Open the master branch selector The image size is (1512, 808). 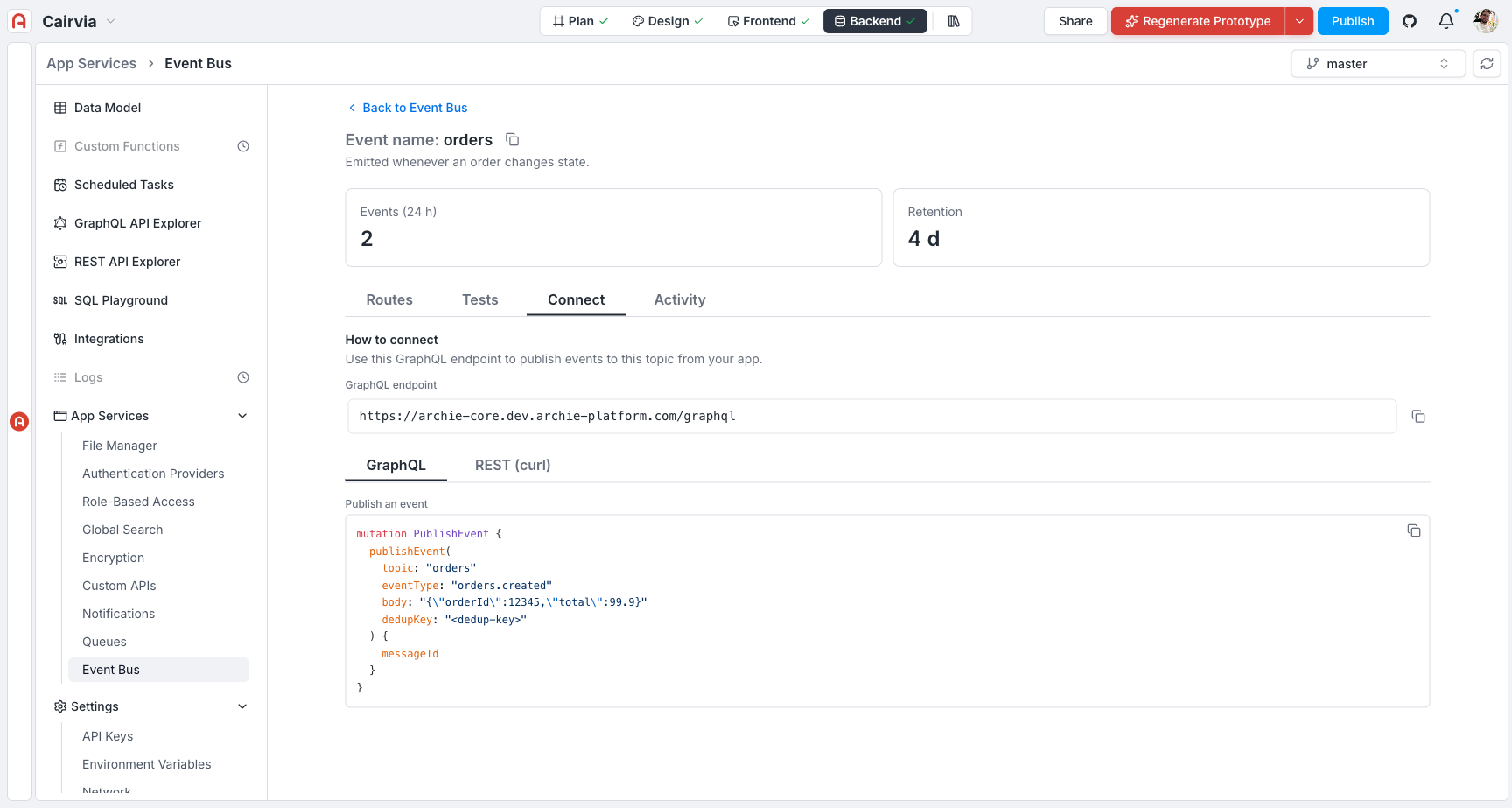pyautogui.click(x=1378, y=63)
